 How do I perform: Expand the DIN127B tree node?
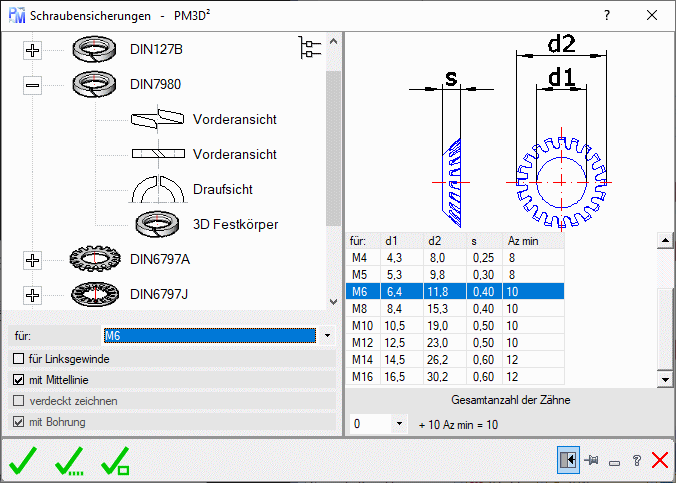click(x=32, y=50)
